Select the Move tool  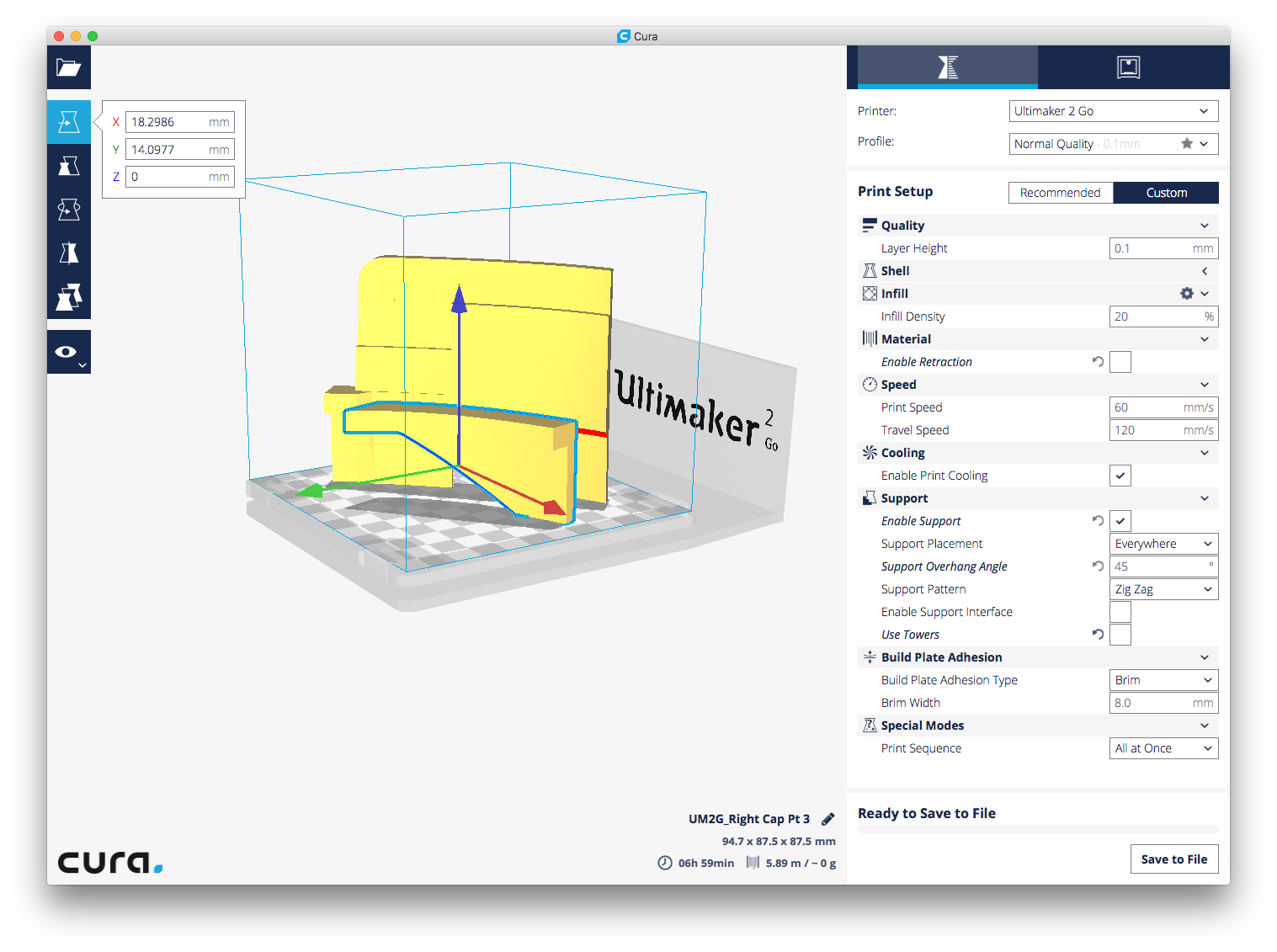69,122
